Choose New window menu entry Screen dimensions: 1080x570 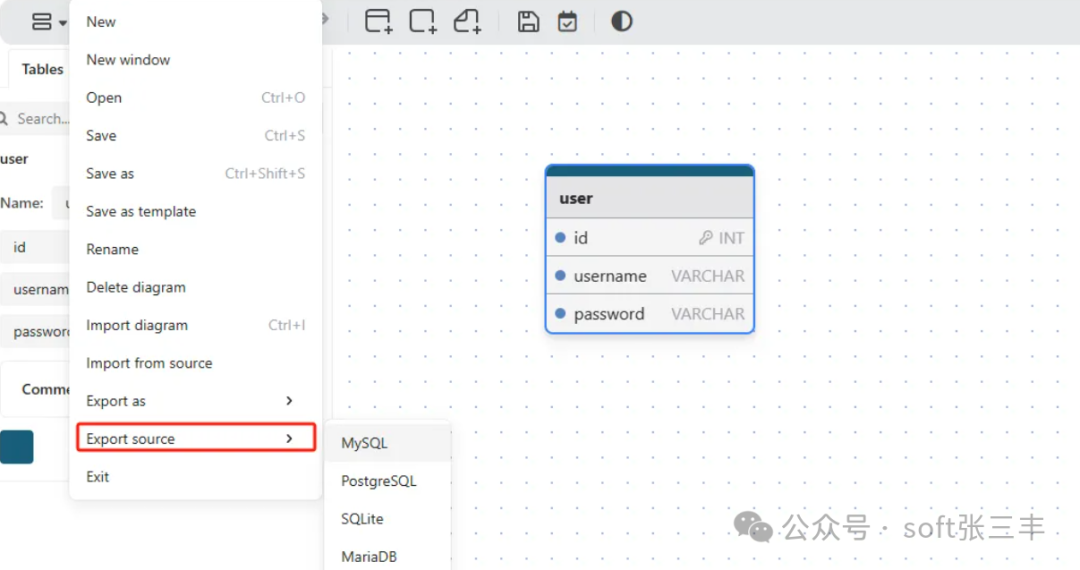coord(196,60)
